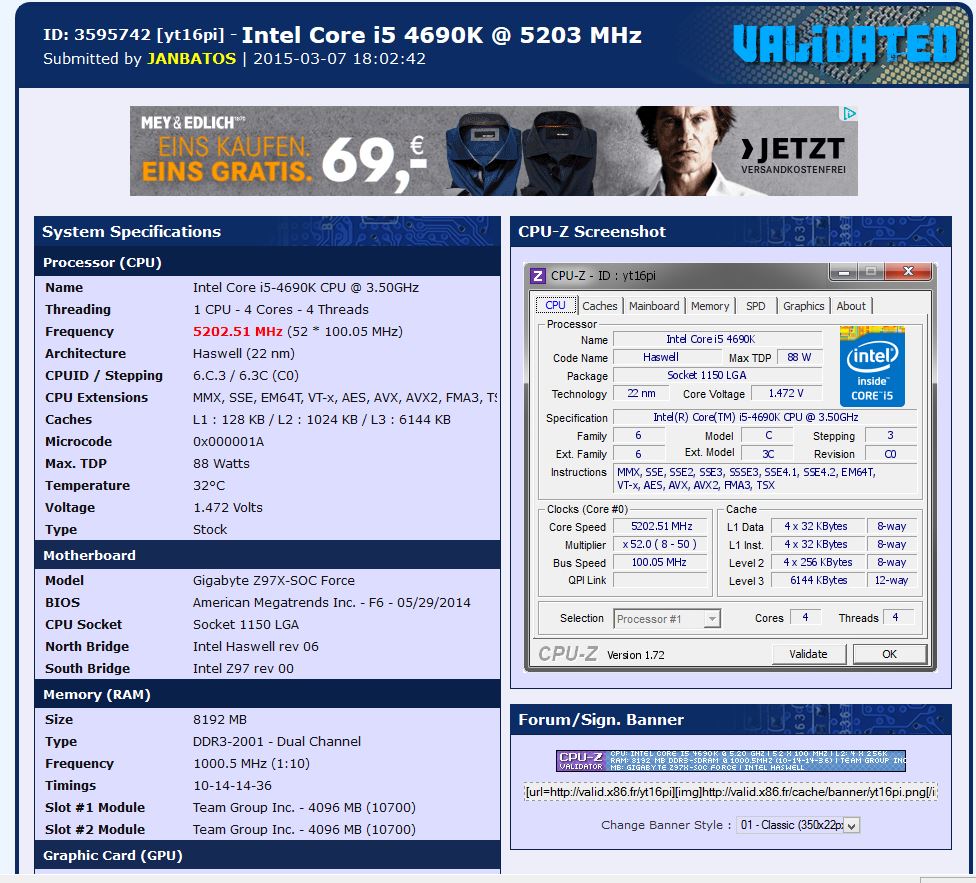Minimize the CPU-Z window
Image resolution: width=976 pixels, height=883 pixels.
(844, 272)
